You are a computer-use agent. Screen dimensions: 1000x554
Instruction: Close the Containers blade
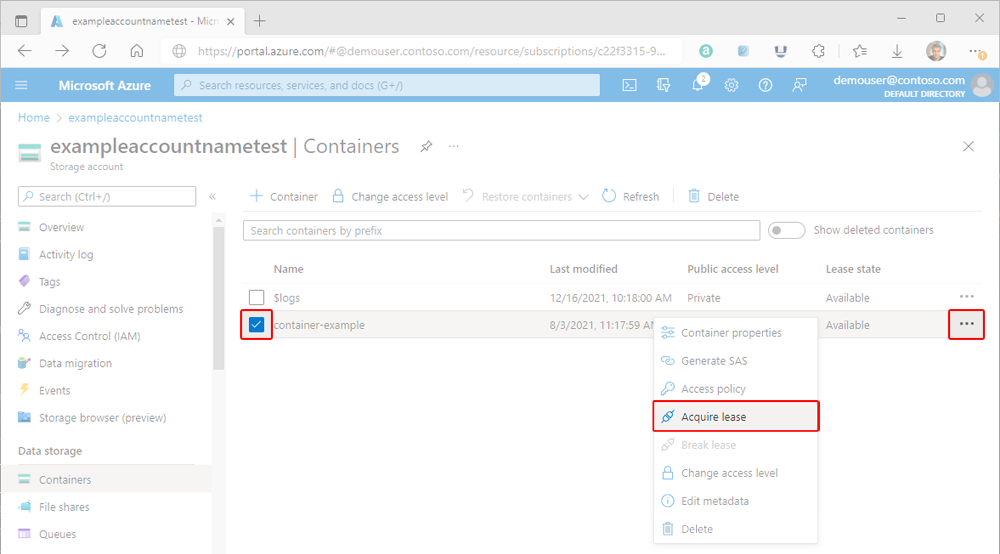pyautogui.click(x=968, y=147)
